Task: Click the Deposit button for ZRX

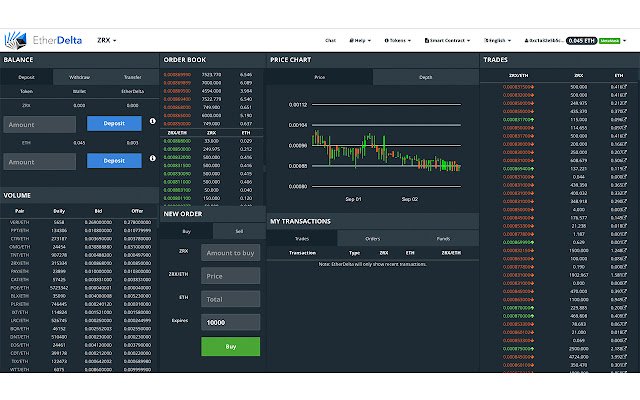Action: [114, 123]
